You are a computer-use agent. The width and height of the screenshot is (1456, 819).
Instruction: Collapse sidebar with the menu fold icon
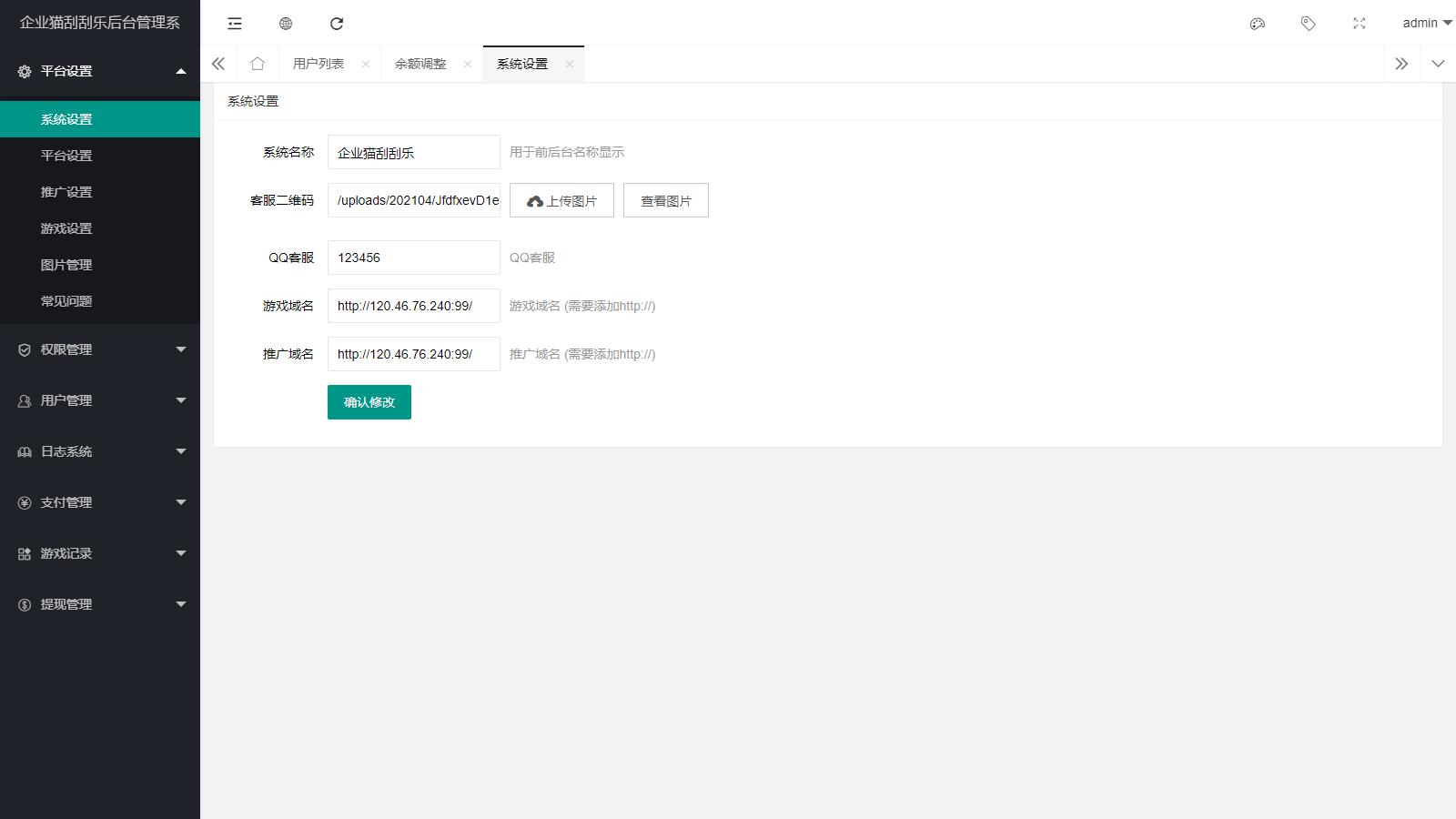pyautogui.click(x=235, y=24)
